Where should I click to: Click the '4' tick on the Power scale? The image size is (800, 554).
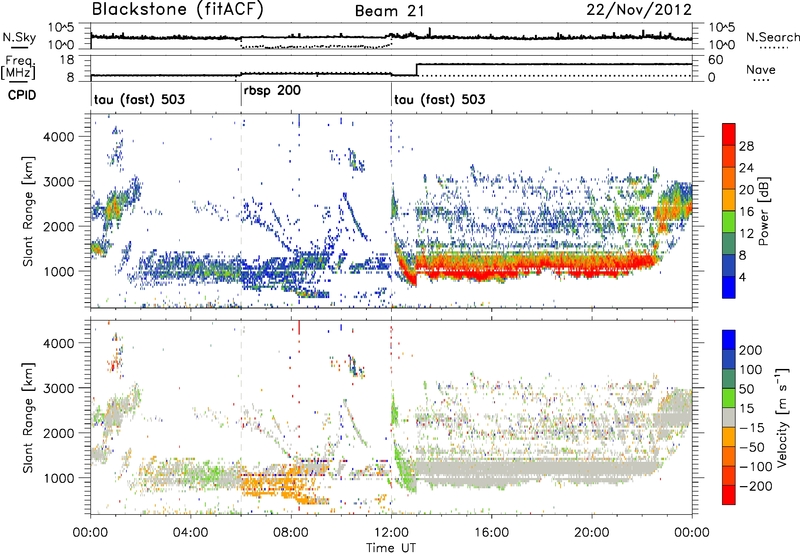[742, 278]
